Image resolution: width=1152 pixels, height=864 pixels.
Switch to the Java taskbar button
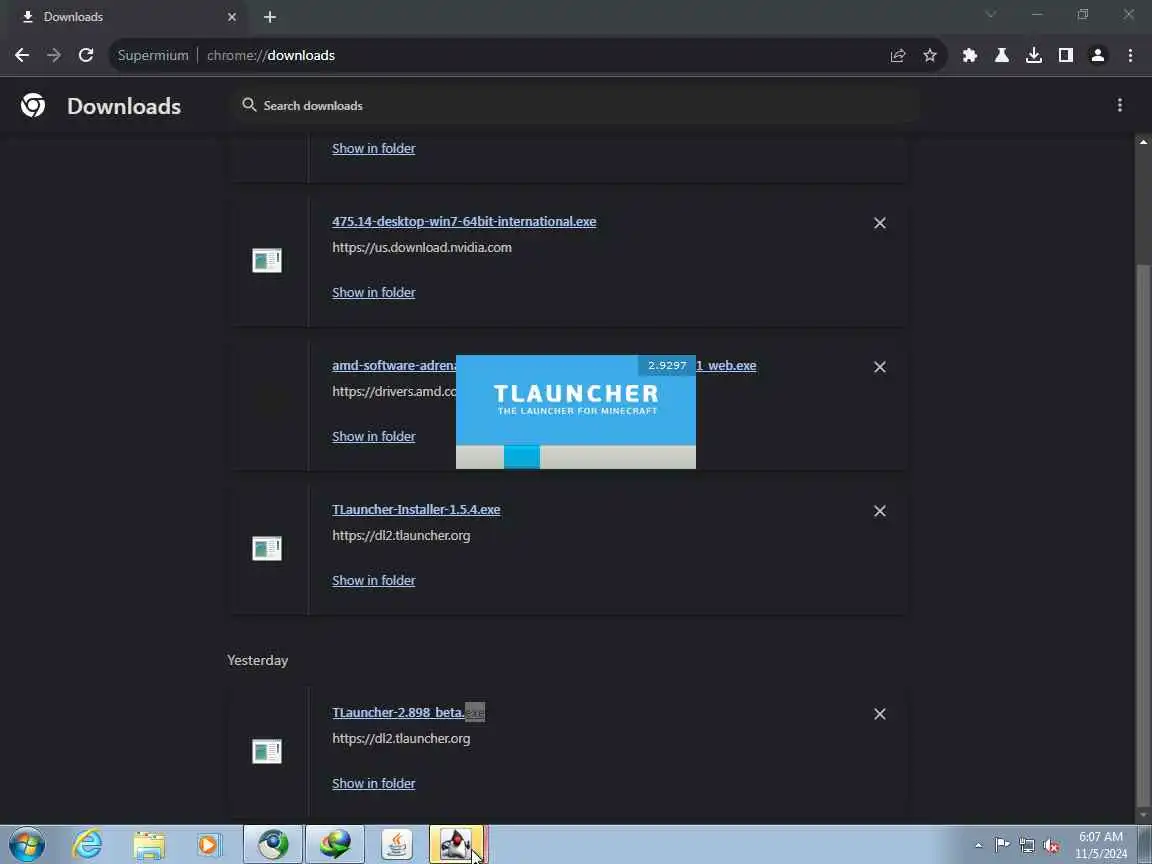tap(397, 844)
